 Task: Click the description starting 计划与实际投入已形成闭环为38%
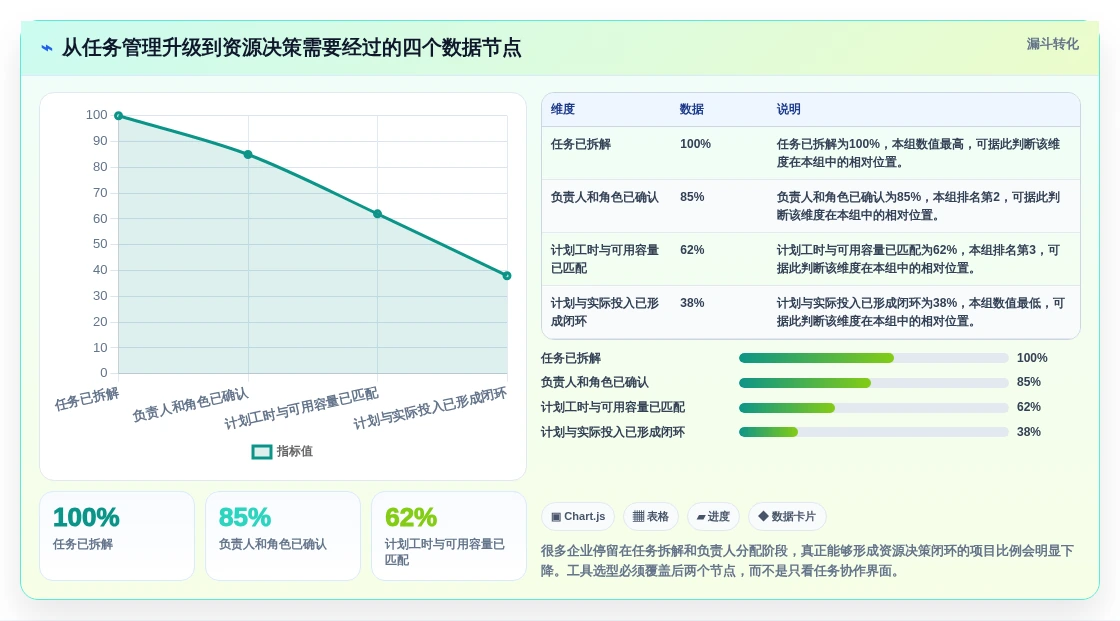(x=920, y=312)
